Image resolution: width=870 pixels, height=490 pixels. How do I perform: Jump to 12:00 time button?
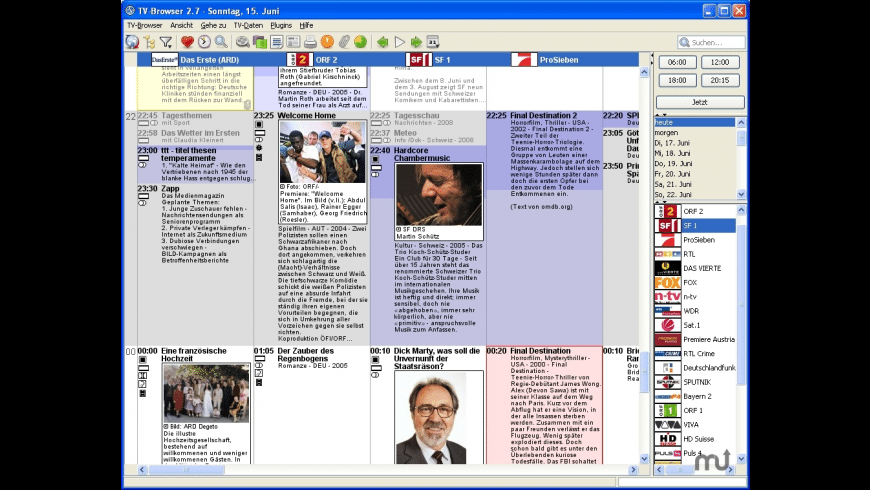[x=720, y=62]
